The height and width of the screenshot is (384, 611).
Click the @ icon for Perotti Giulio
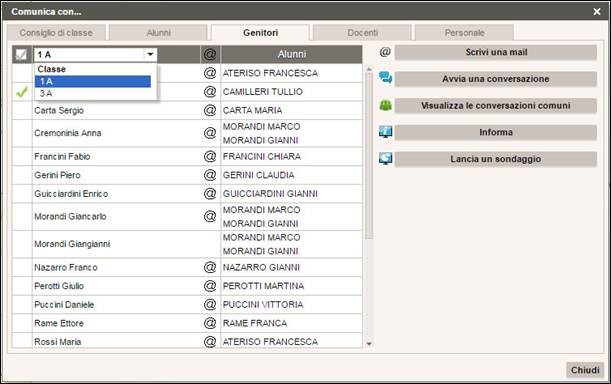click(x=210, y=286)
